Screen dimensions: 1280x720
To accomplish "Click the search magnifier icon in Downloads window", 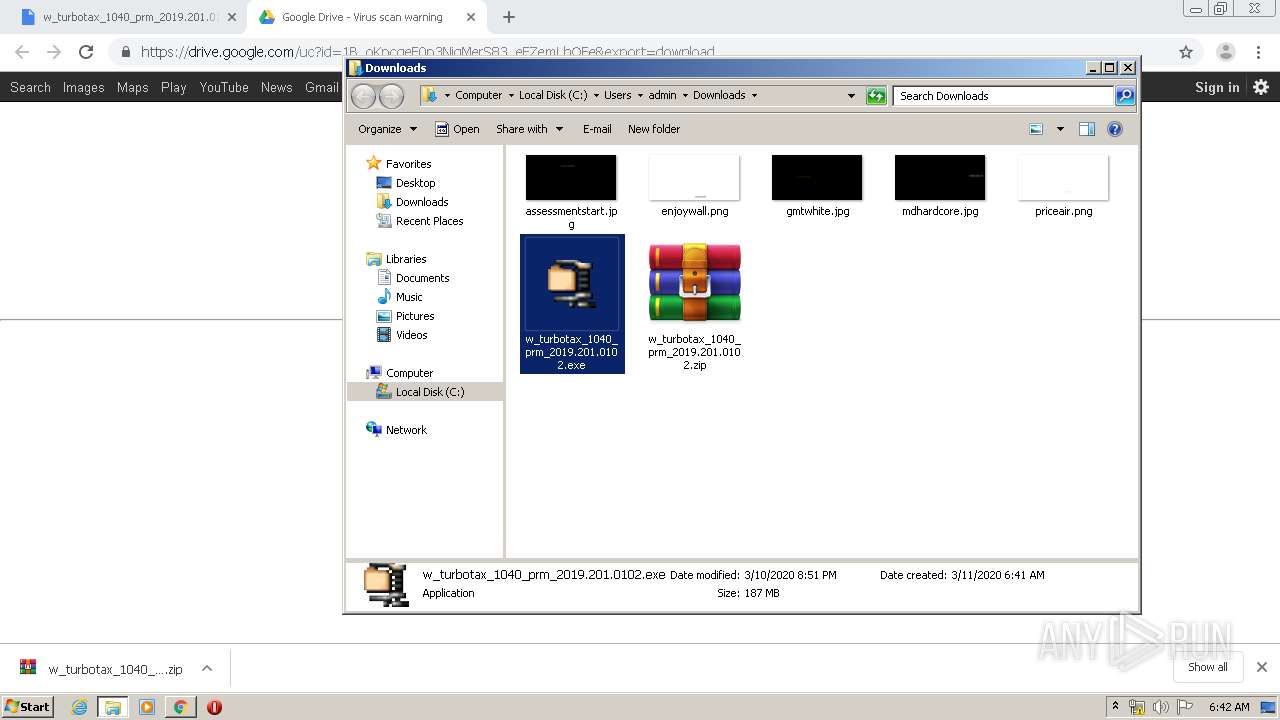I will point(1125,96).
